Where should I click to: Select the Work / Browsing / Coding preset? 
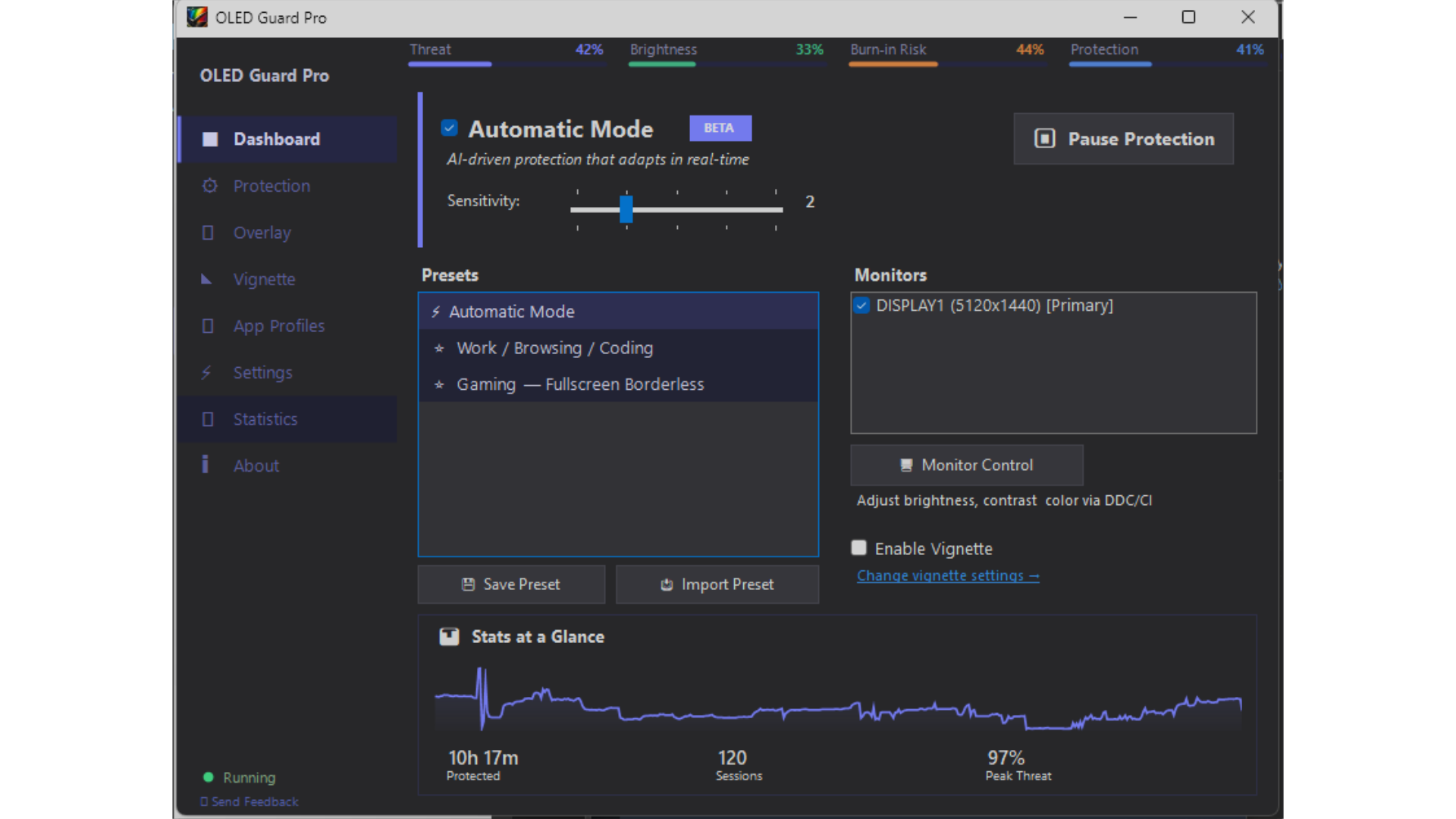point(554,348)
